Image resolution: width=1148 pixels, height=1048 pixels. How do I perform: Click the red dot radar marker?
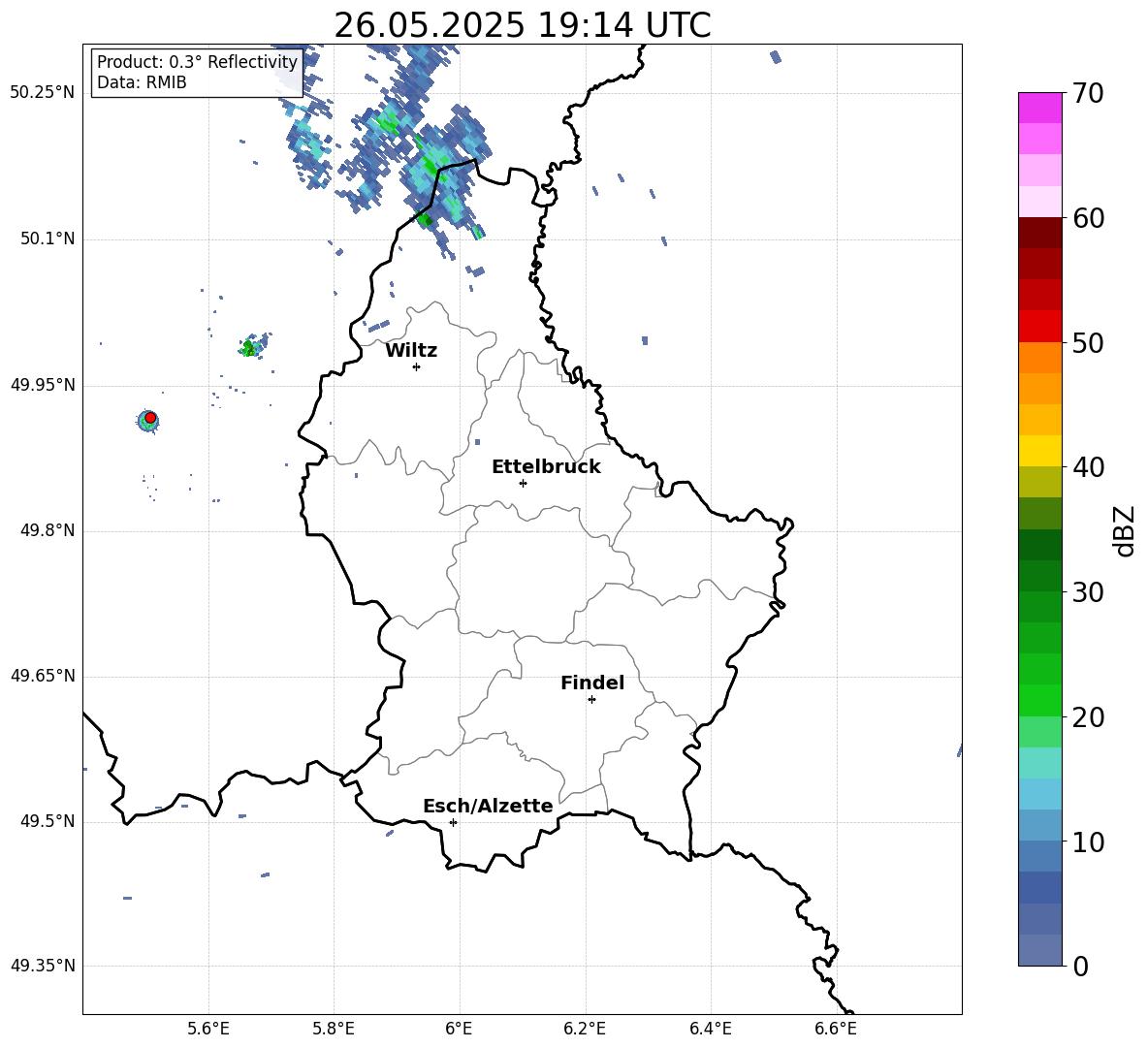coord(150,418)
